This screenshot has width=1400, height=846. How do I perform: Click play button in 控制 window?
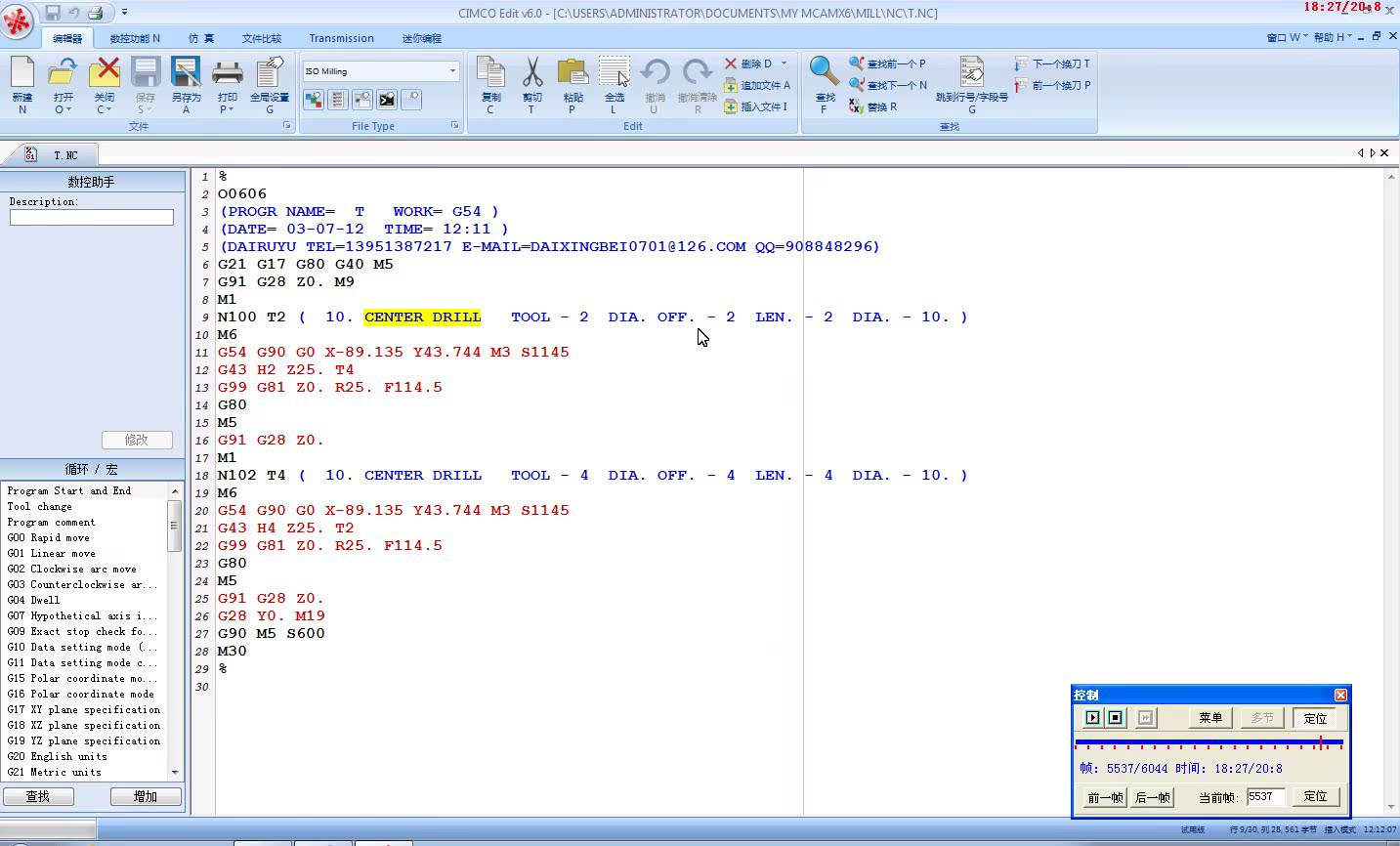click(x=1092, y=717)
